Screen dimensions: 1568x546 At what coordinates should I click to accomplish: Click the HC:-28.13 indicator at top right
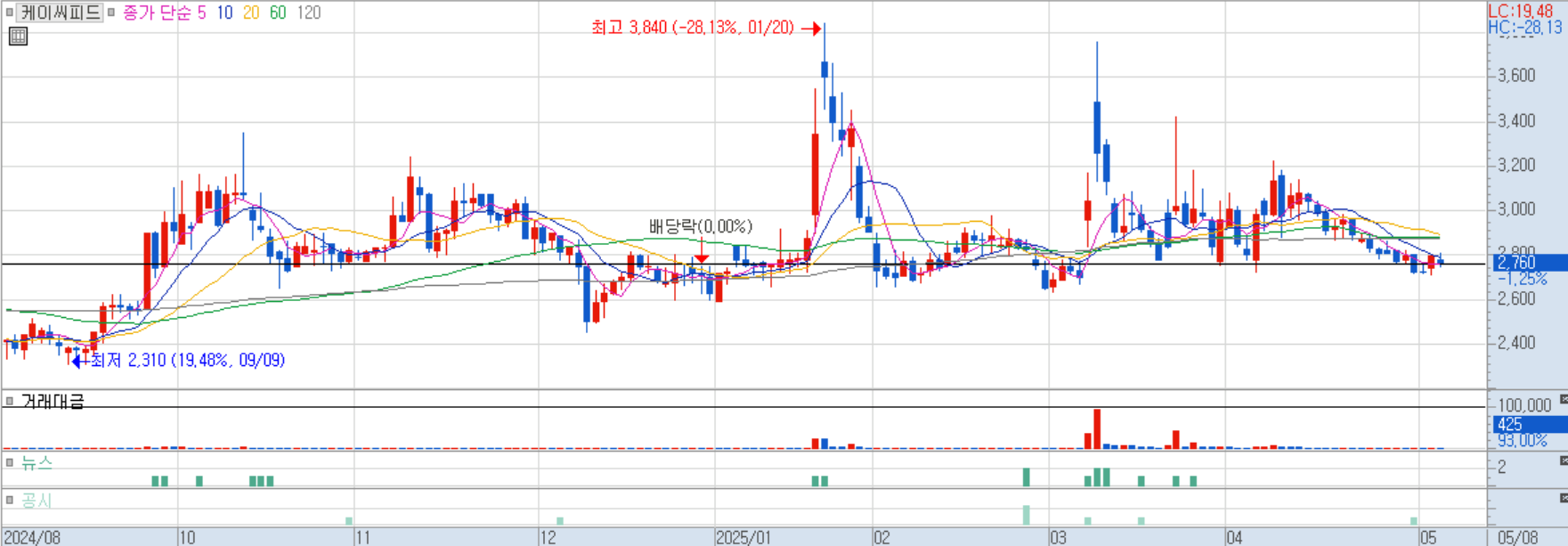click(1525, 28)
